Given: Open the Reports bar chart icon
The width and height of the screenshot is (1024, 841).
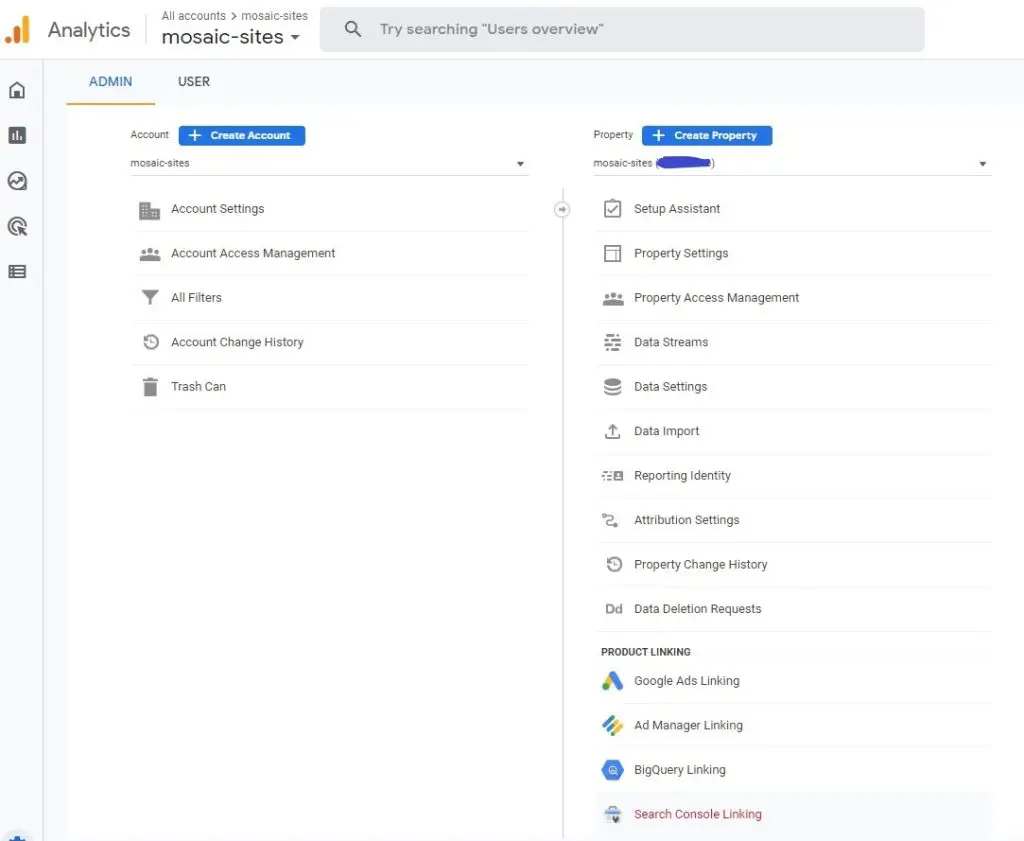Looking at the screenshot, I should pyautogui.click(x=17, y=135).
